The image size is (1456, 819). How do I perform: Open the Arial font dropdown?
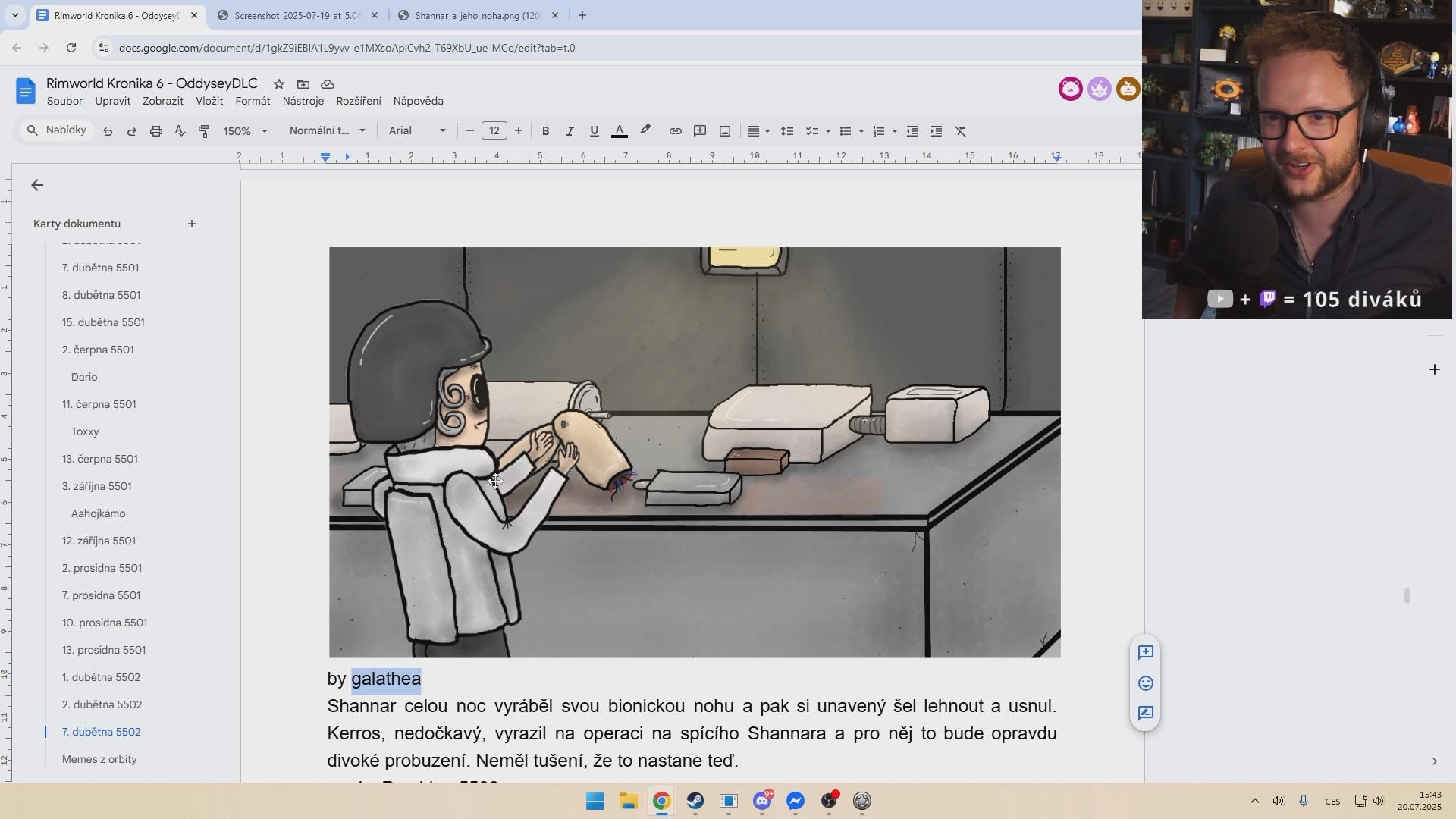click(417, 131)
